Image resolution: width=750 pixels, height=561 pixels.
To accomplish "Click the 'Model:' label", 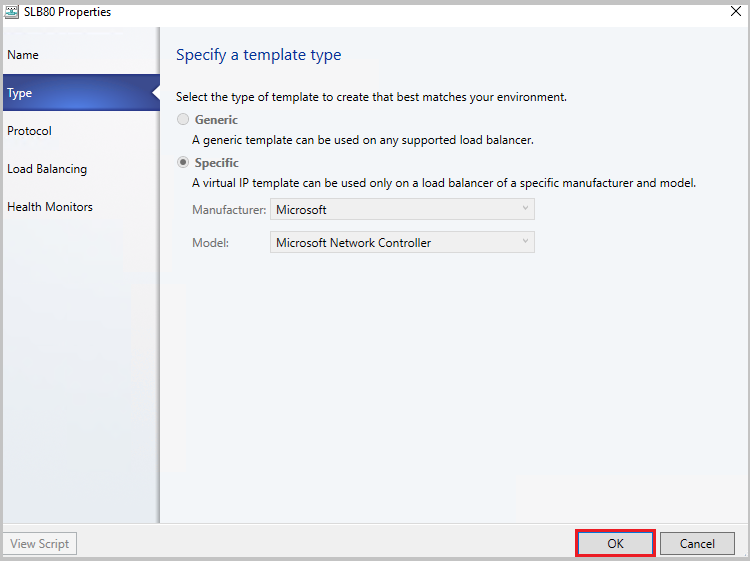I will click(x=210, y=243).
